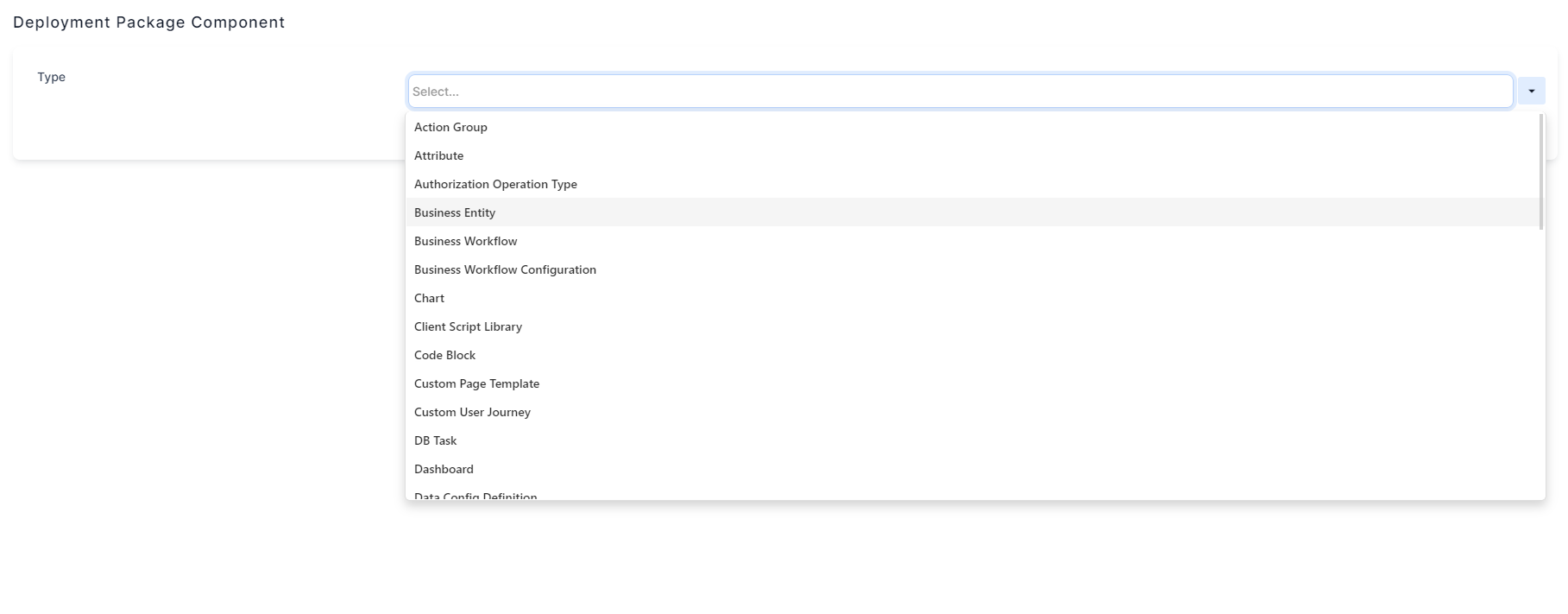Select Business Entity from the dropdown
The height and width of the screenshot is (614, 1568).
(455, 212)
